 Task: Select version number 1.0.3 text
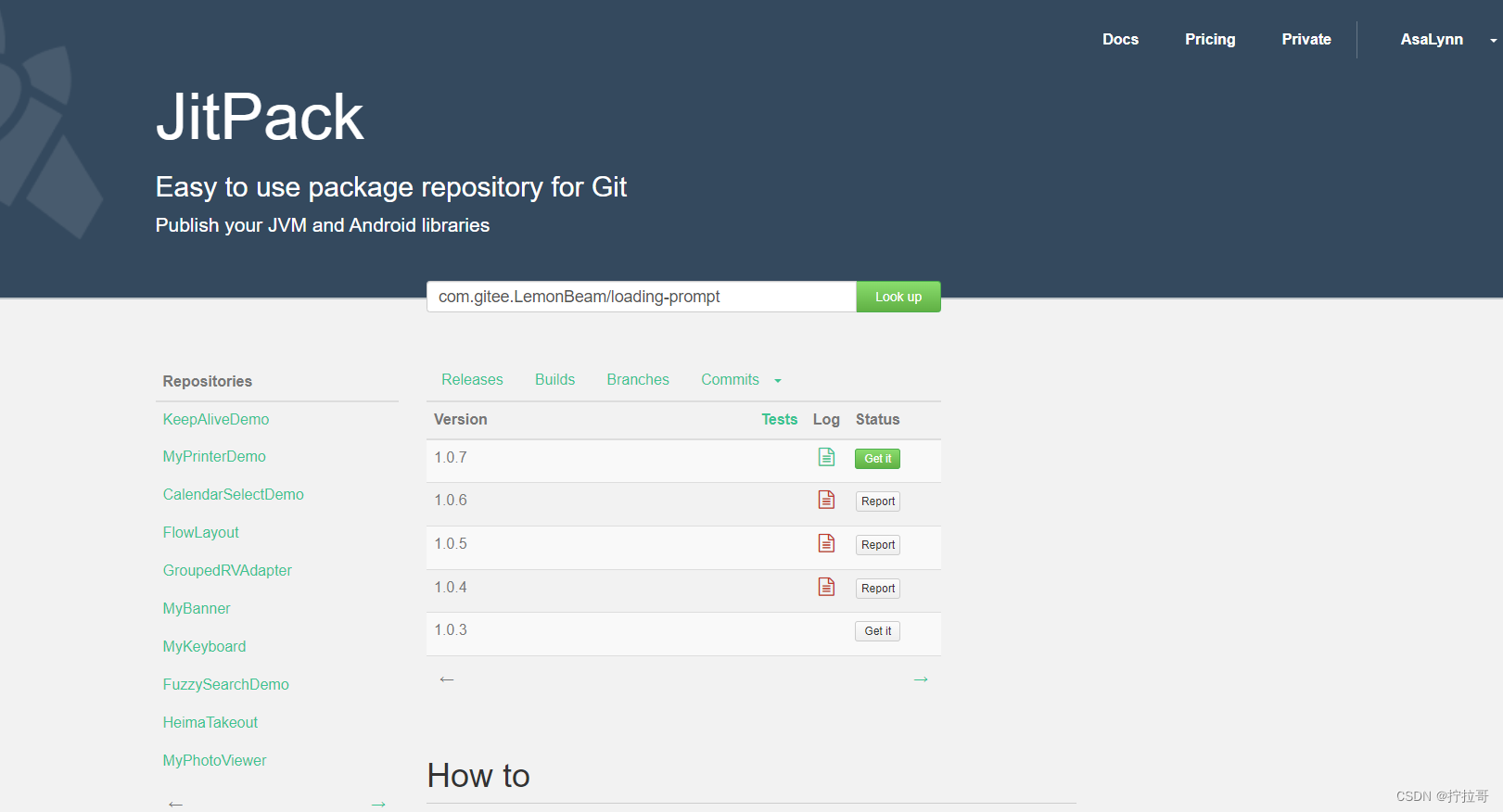coord(451,629)
